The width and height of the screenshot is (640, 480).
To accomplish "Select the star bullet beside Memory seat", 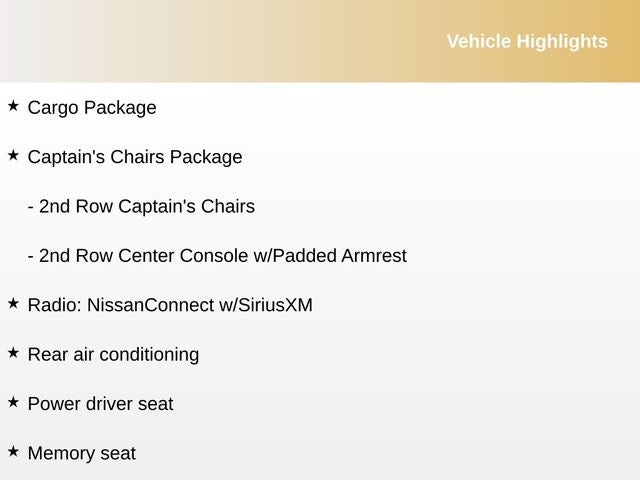I will (13, 451).
